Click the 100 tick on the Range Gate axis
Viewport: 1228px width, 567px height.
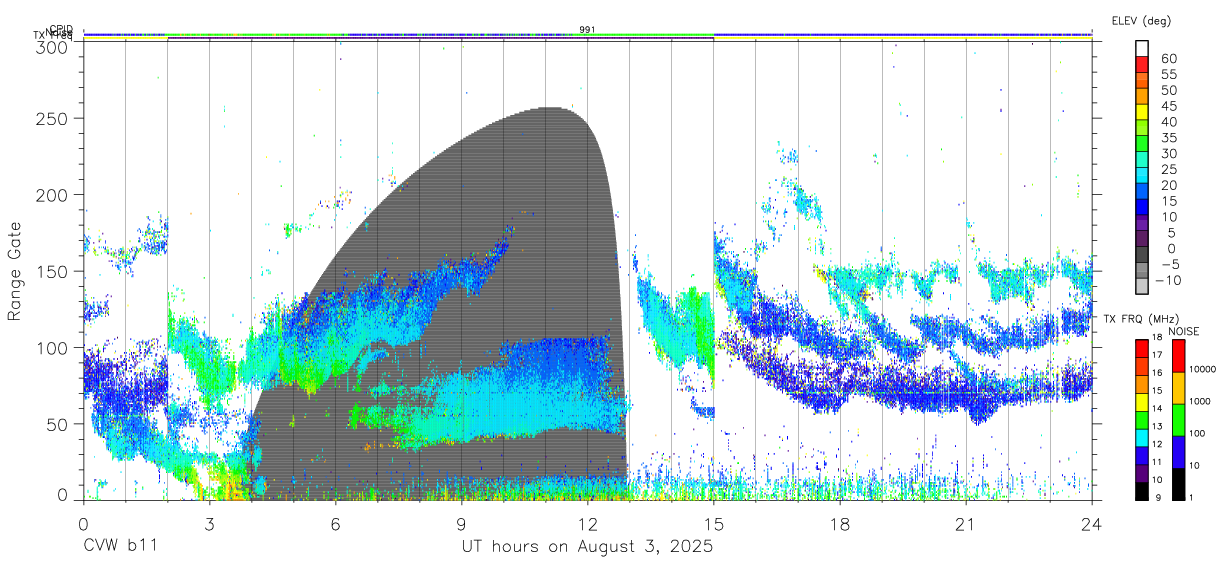tap(52, 347)
